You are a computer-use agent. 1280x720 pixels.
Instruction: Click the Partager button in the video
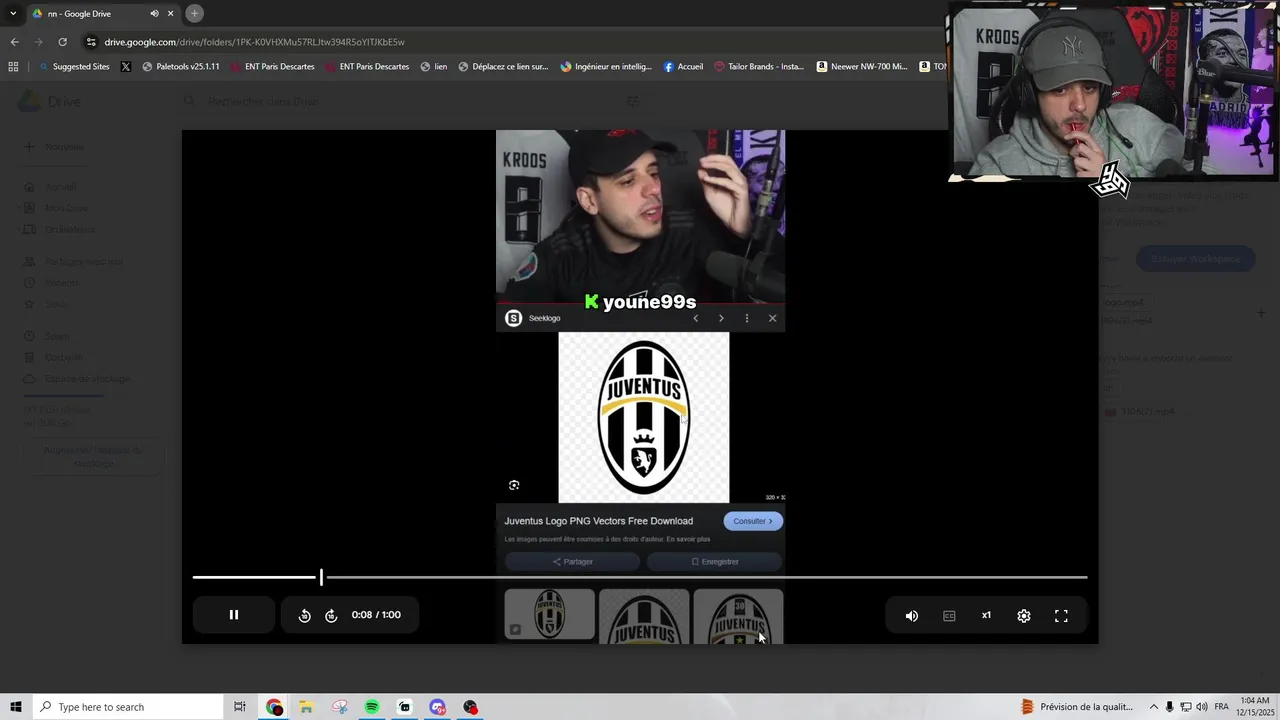pos(572,562)
